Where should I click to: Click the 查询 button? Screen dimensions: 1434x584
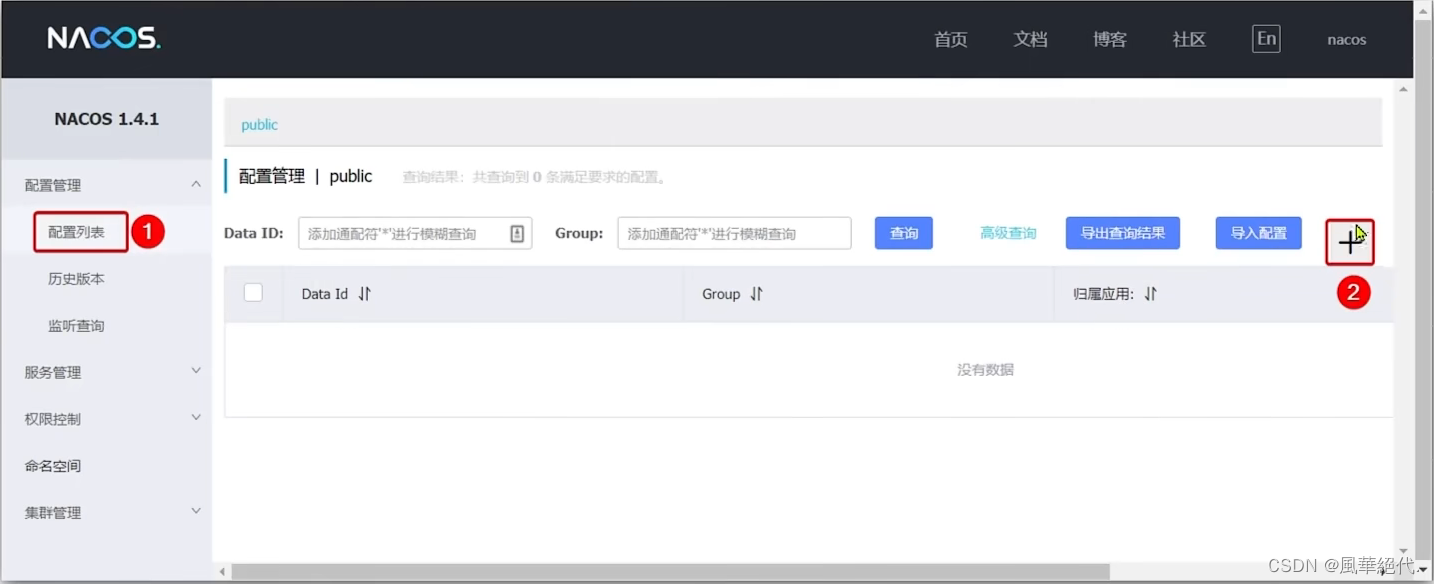(x=904, y=233)
